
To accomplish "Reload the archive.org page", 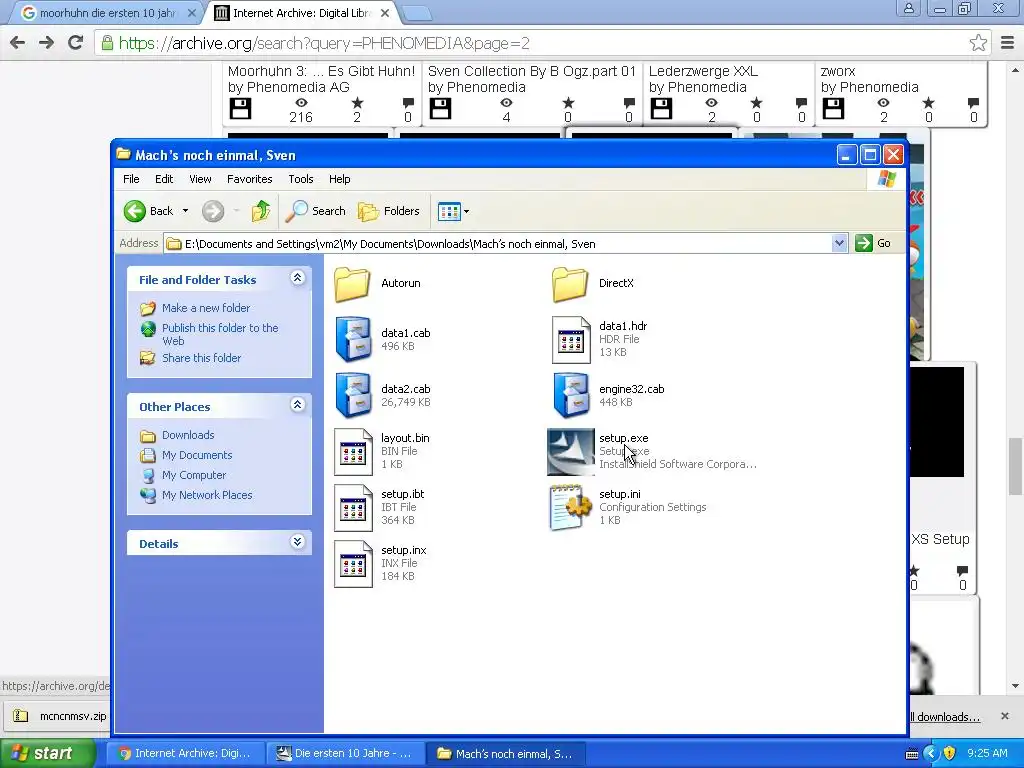I will (76, 43).
